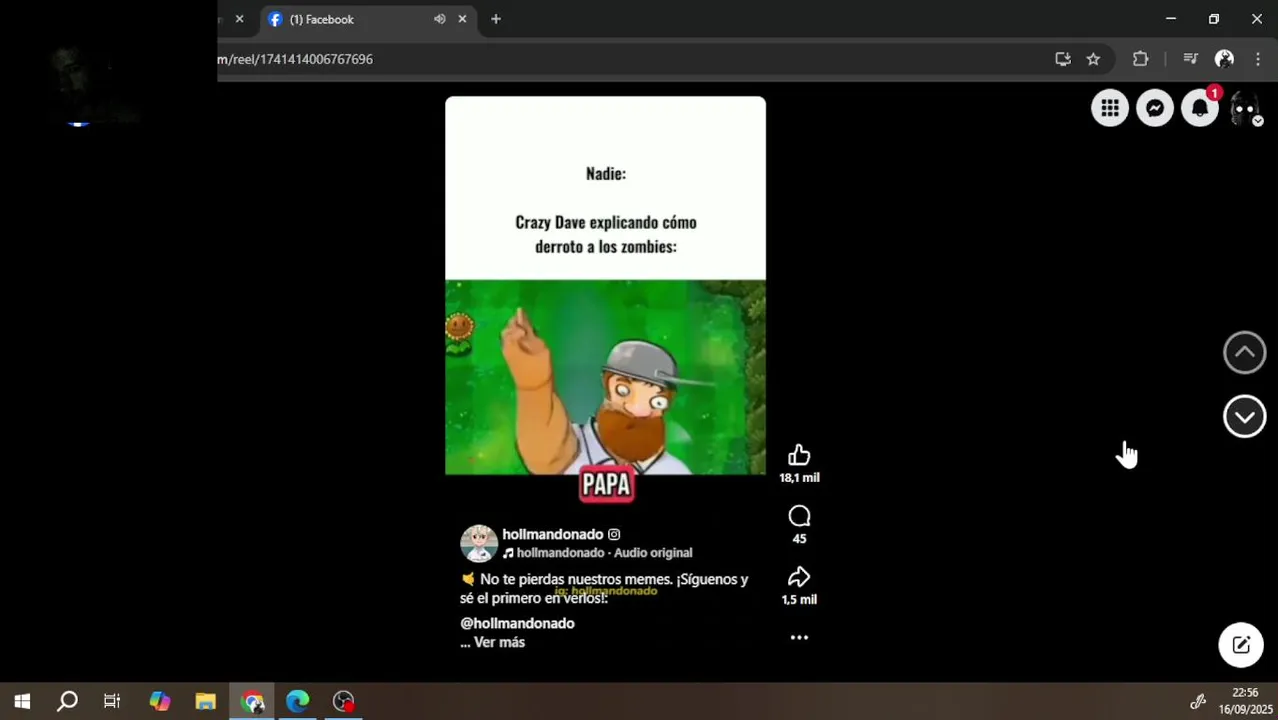The height and width of the screenshot is (720, 1278).
Task: Open the three-dot reel options menu
Action: [799, 637]
